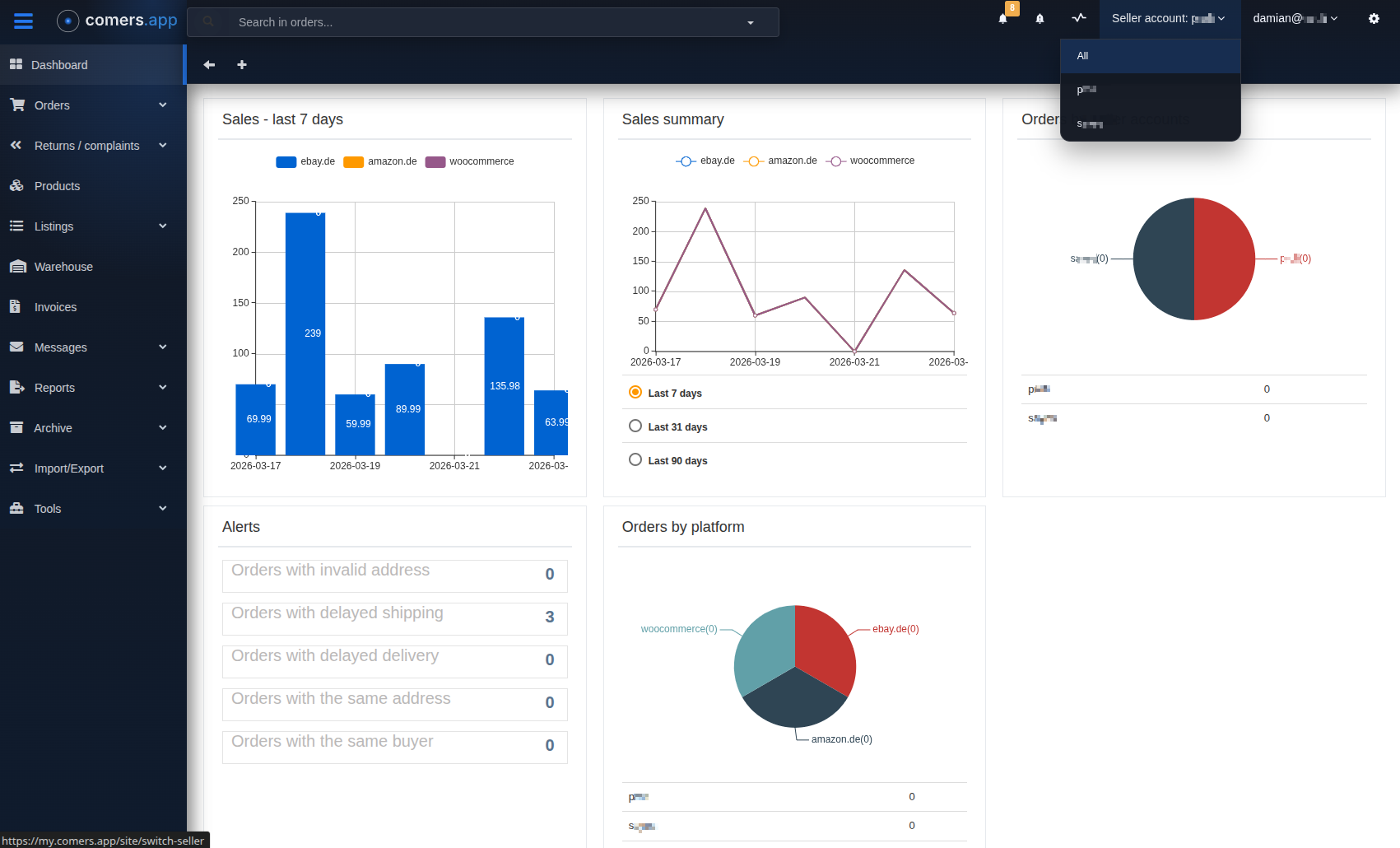Select Last 90 days radio button
The width and height of the screenshot is (1400, 848).
pos(635,460)
